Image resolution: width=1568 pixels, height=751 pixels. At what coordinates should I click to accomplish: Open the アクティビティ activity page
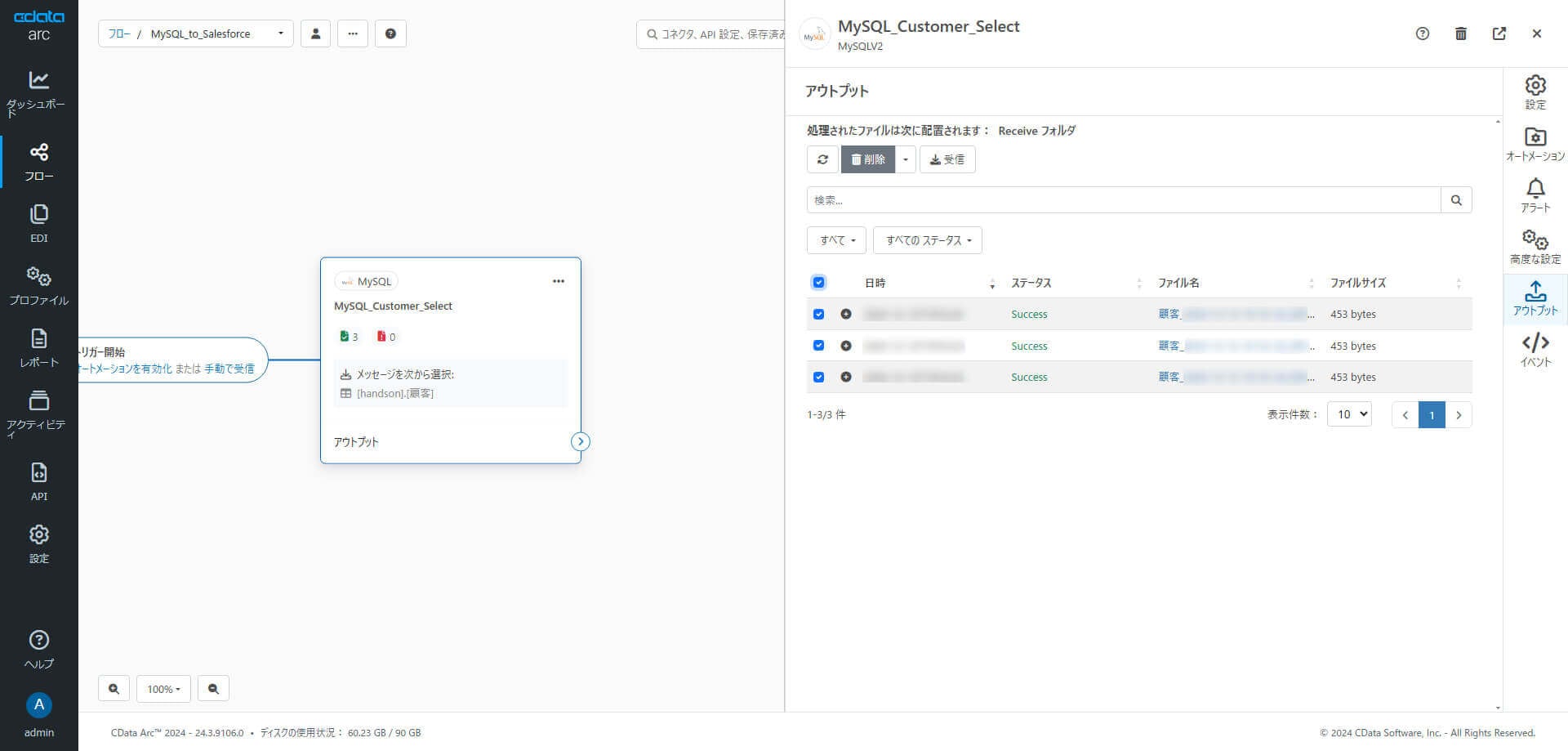pyautogui.click(x=38, y=414)
